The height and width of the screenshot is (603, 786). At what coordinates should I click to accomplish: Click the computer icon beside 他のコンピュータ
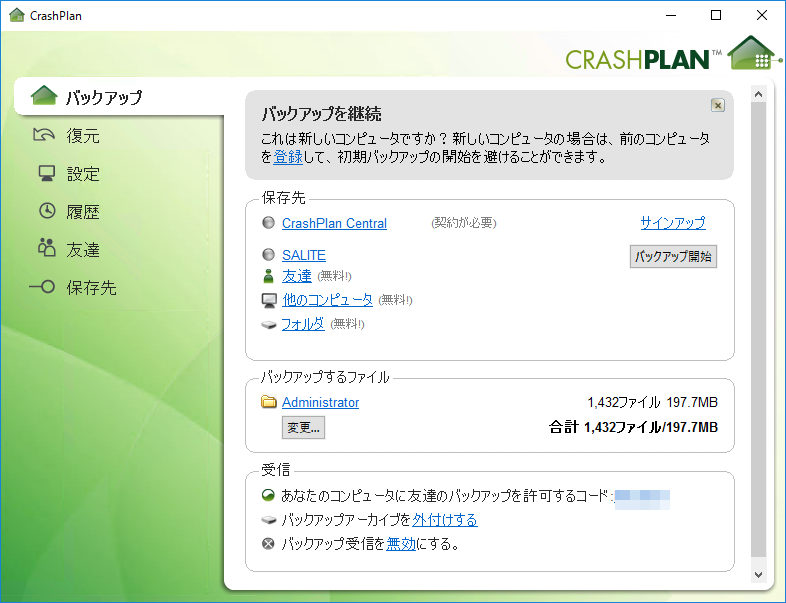coord(269,300)
